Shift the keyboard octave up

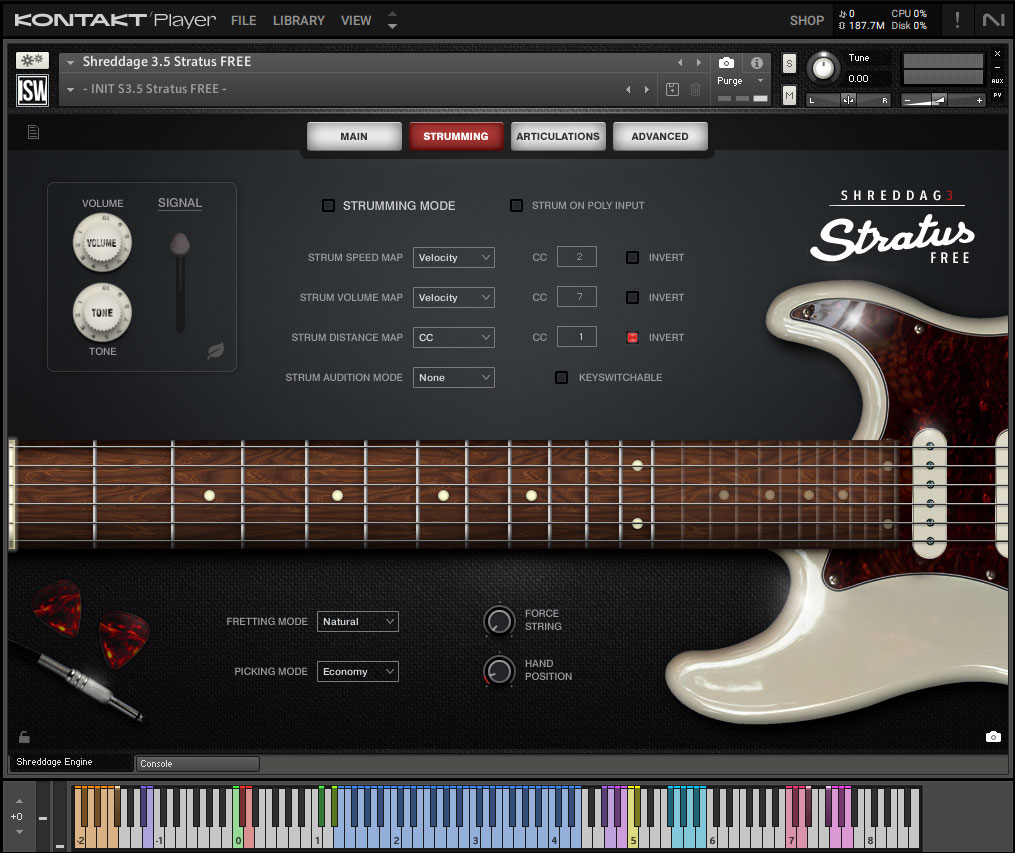tap(19, 801)
